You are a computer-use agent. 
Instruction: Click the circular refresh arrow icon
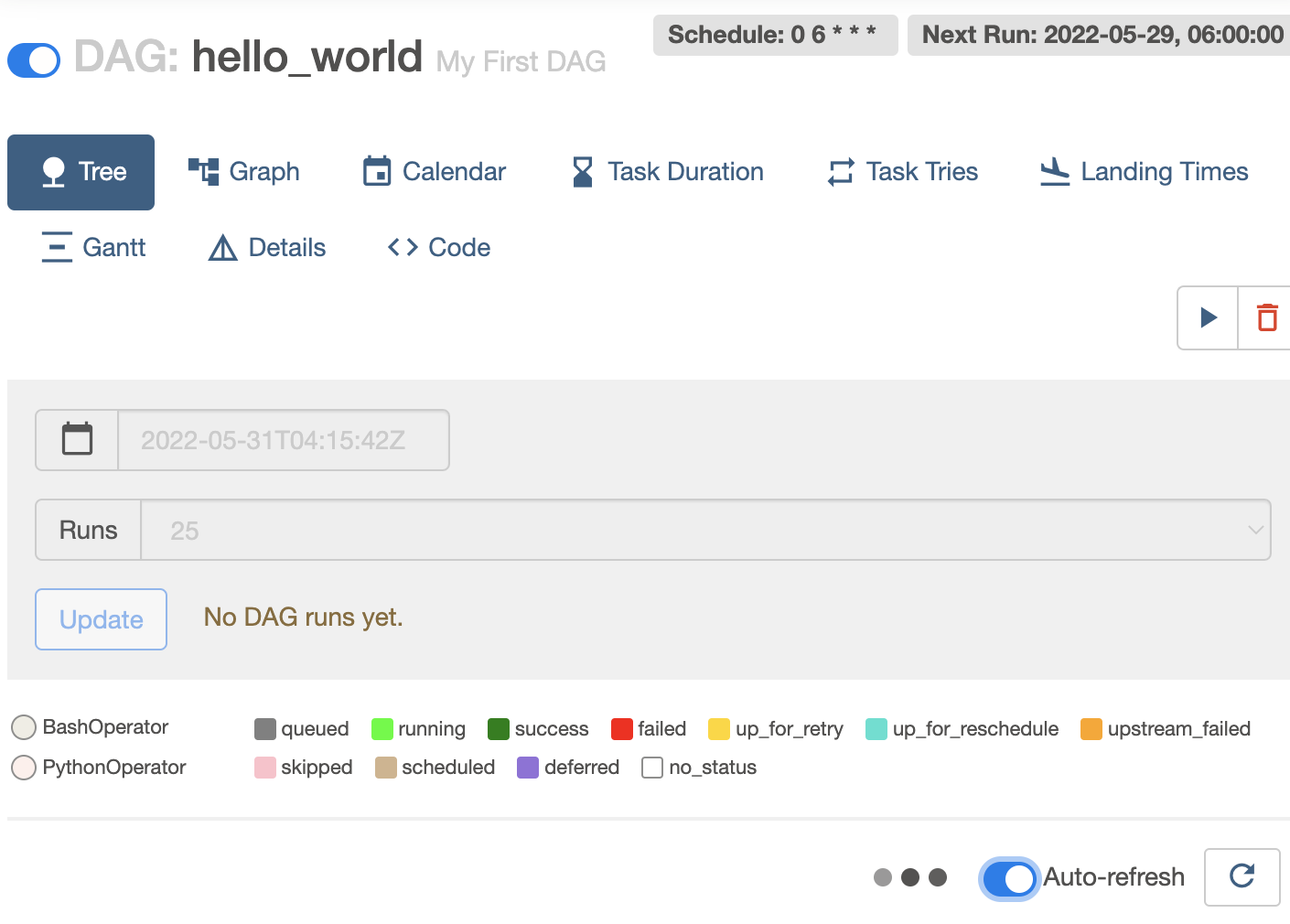point(1242,876)
